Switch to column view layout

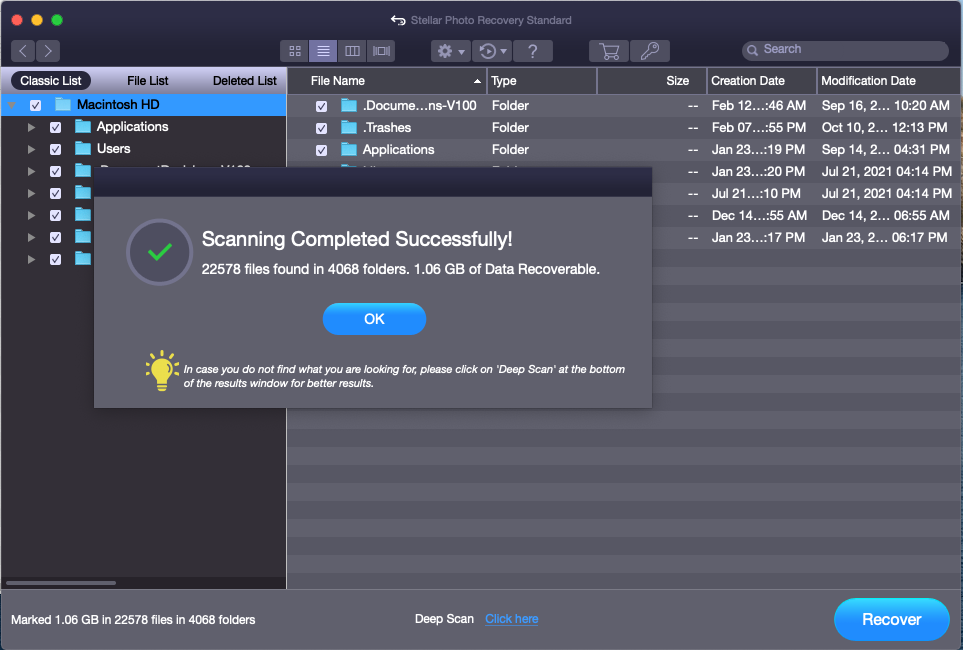tap(352, 51)
